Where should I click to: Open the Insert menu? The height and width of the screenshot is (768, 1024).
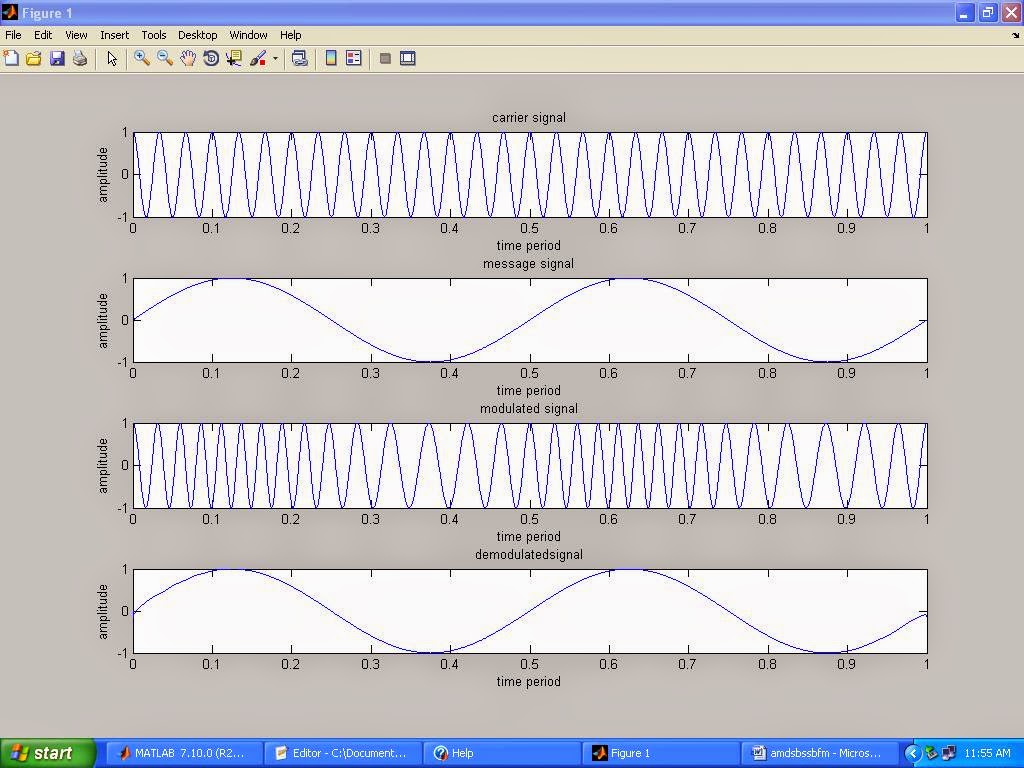pyautogui.click(x=114, y=35)
